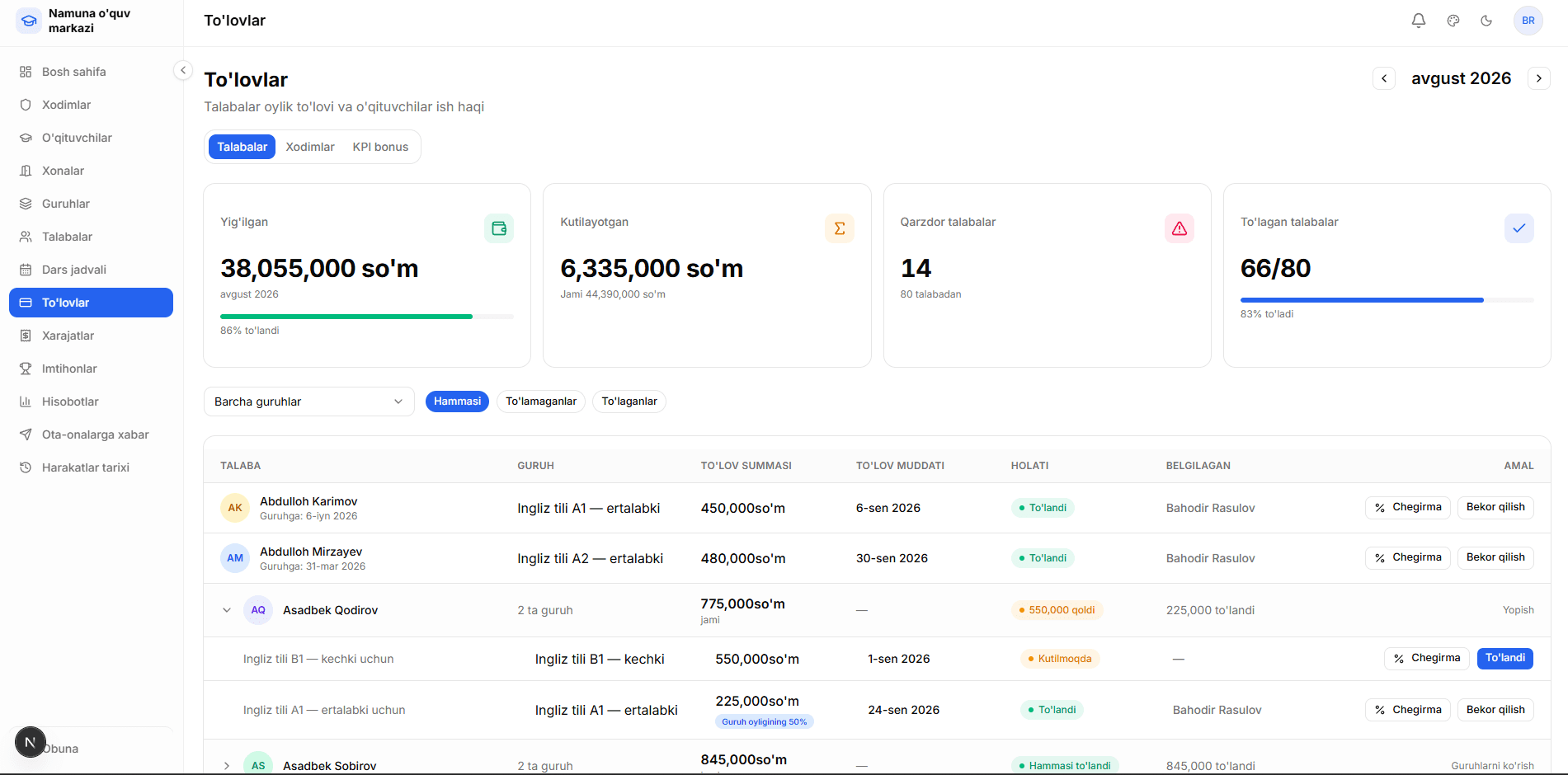
Task: Open O'qituvchilar in sidebar
Action: coord(91,138)
